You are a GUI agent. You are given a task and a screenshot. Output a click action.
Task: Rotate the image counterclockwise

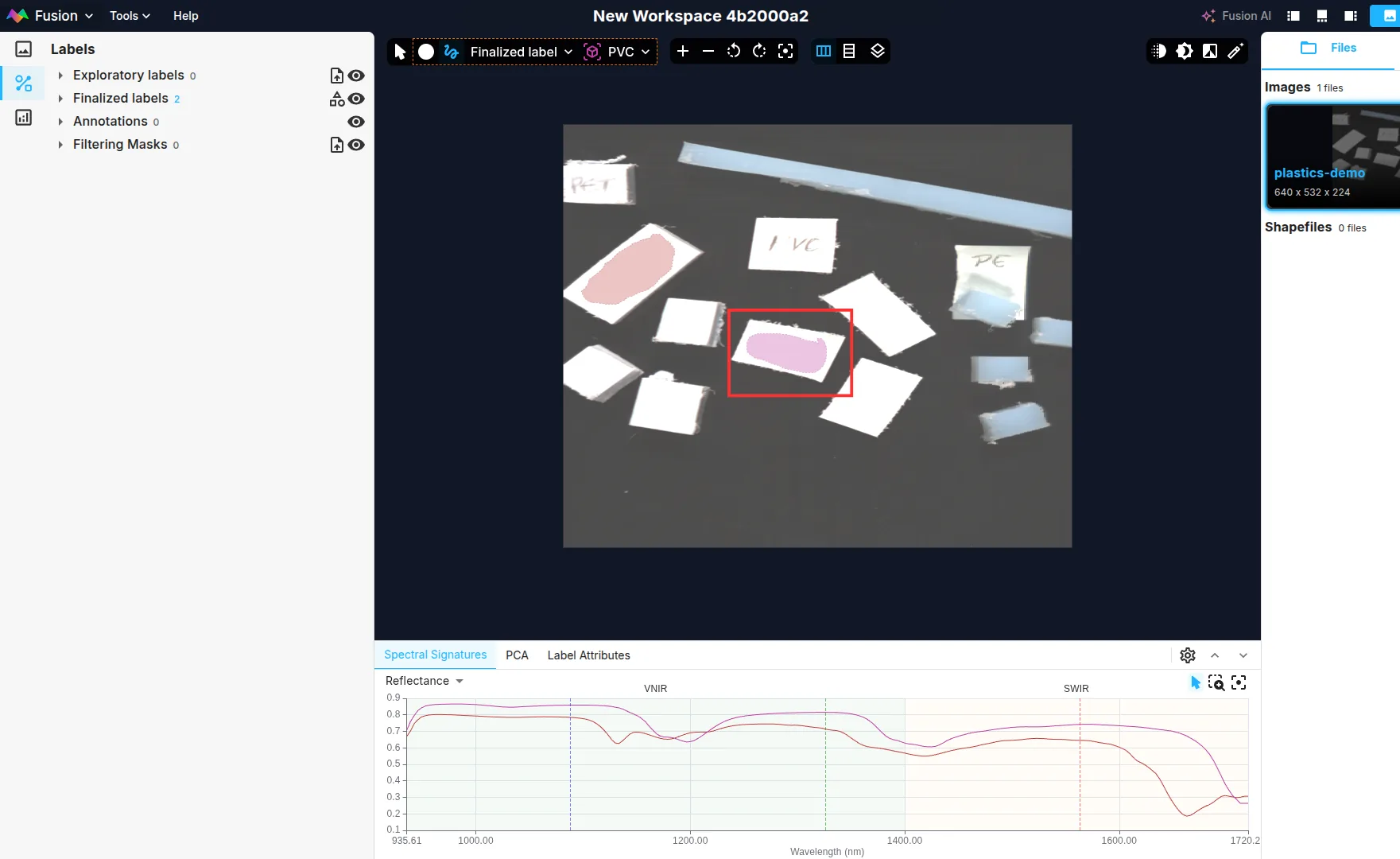[x=734, y=52]
